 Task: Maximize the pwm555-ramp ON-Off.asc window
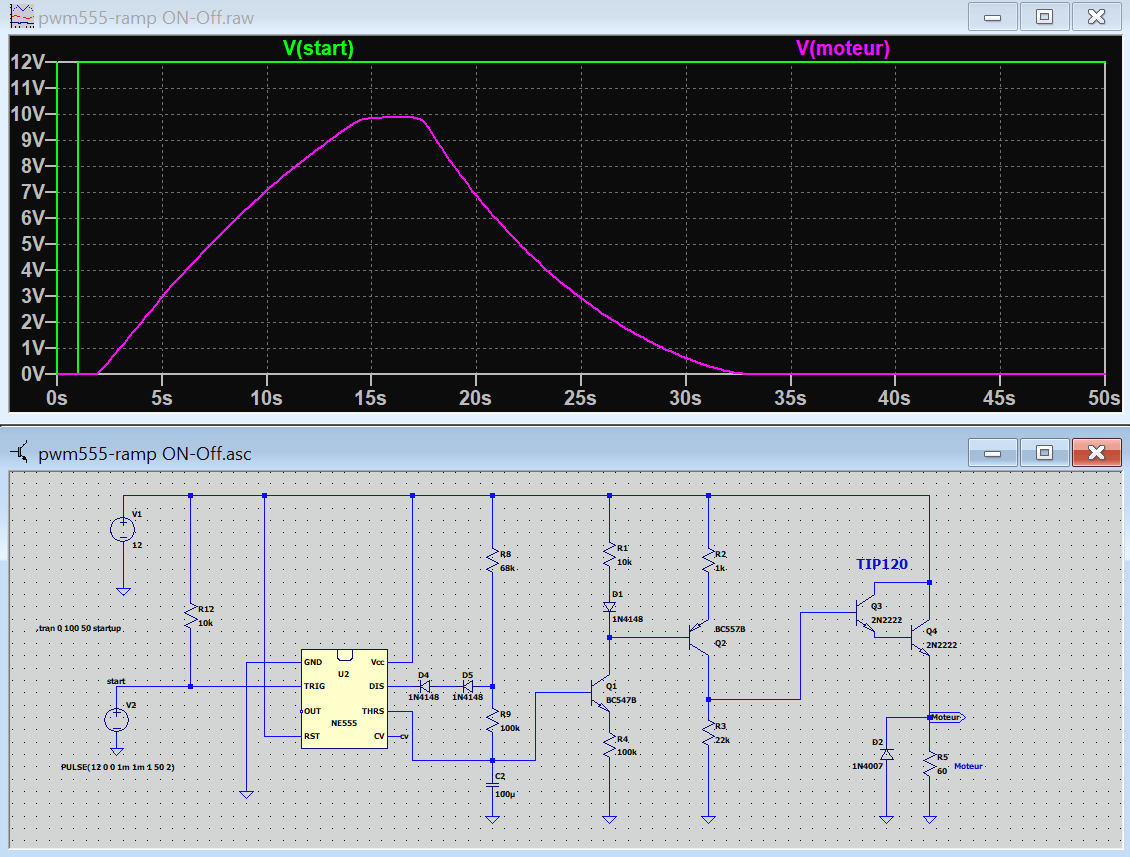click(1044, 453)
